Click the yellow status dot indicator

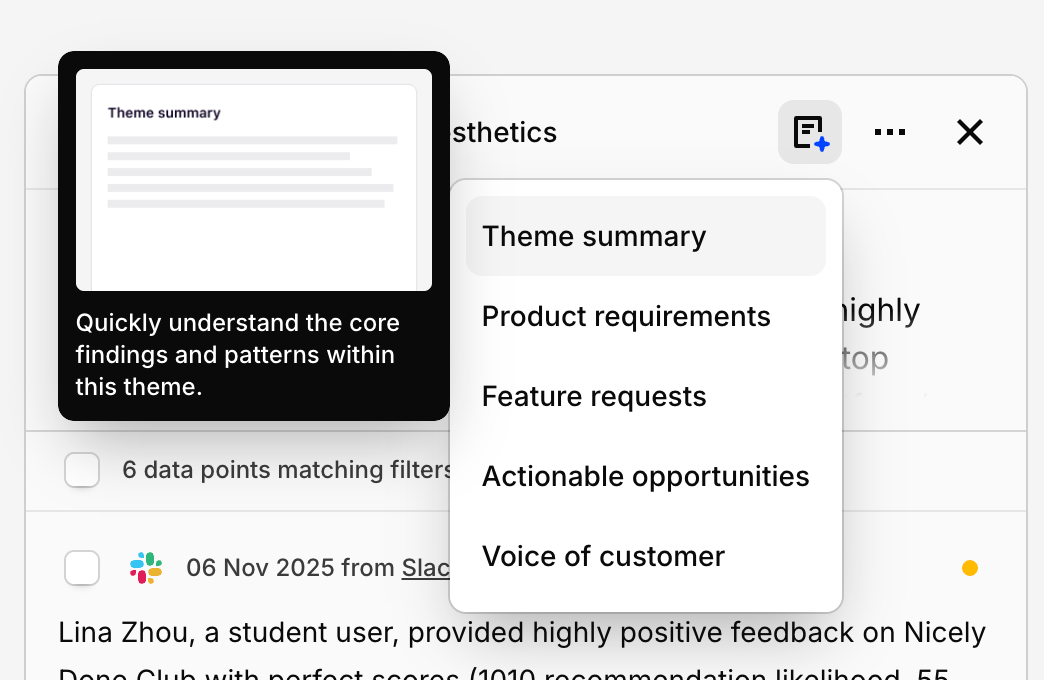point(970,568)
